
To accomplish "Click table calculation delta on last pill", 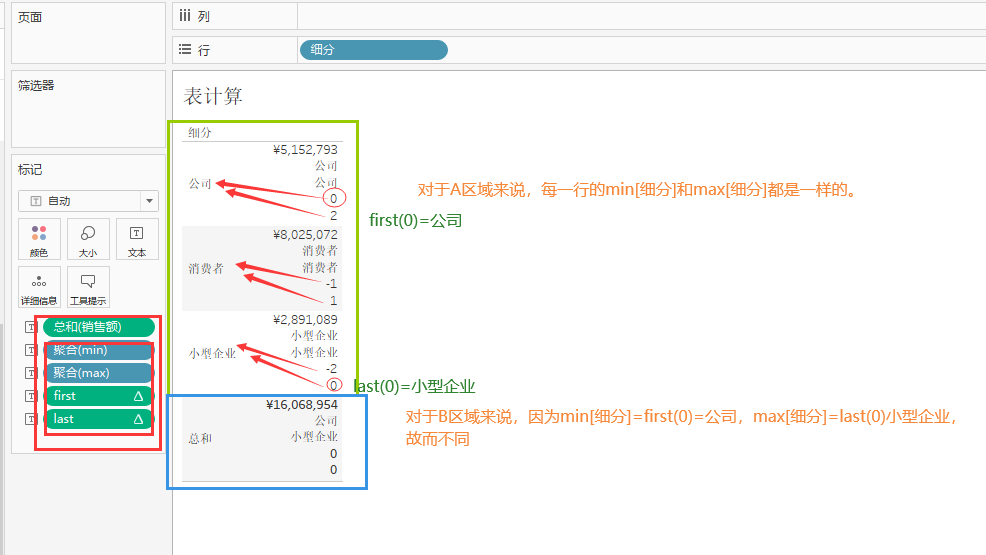I will tap(138, 419).
